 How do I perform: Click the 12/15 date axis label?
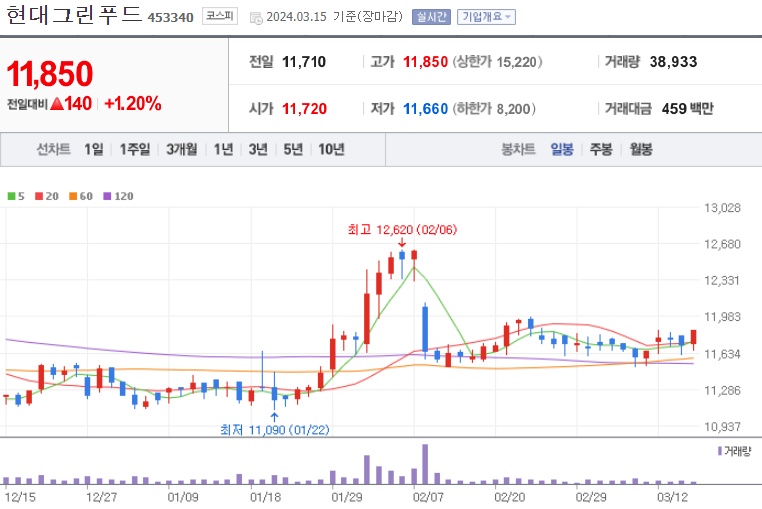[20, 497]
